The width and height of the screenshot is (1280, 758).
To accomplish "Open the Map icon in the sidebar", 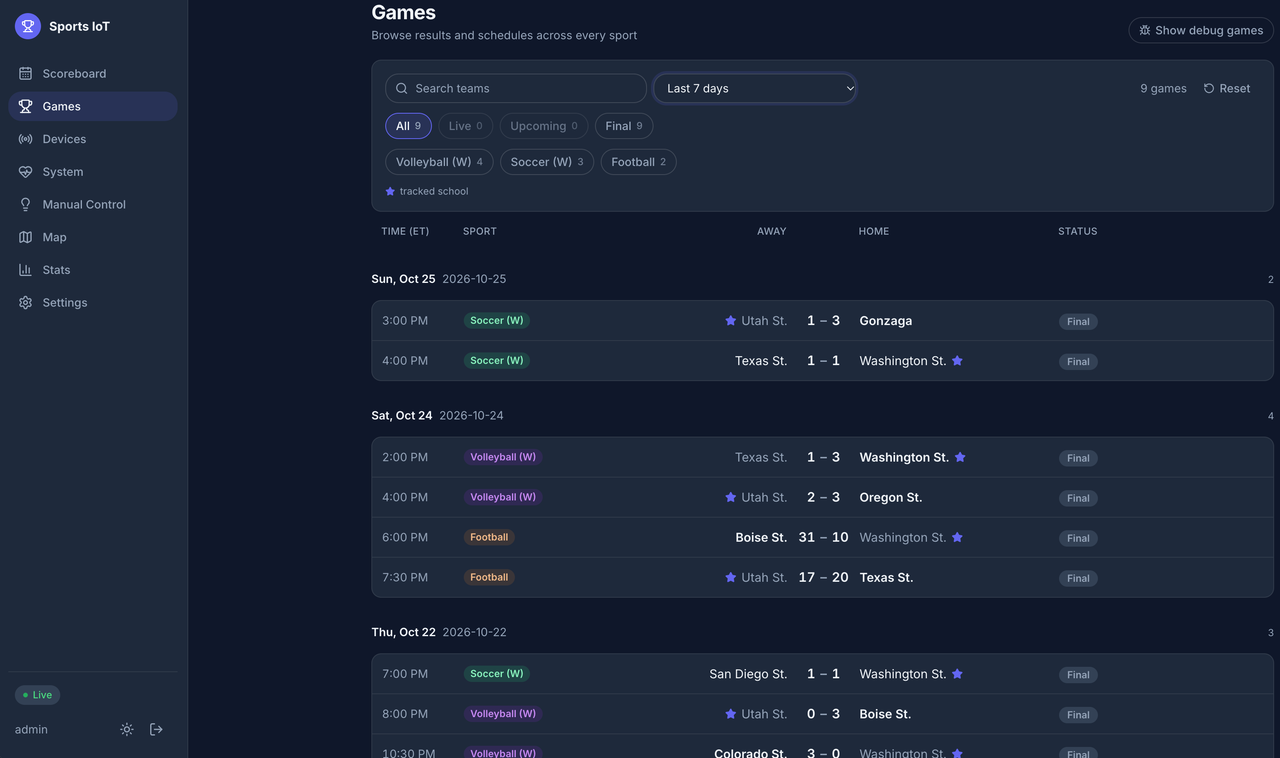I will pos(25,237).
